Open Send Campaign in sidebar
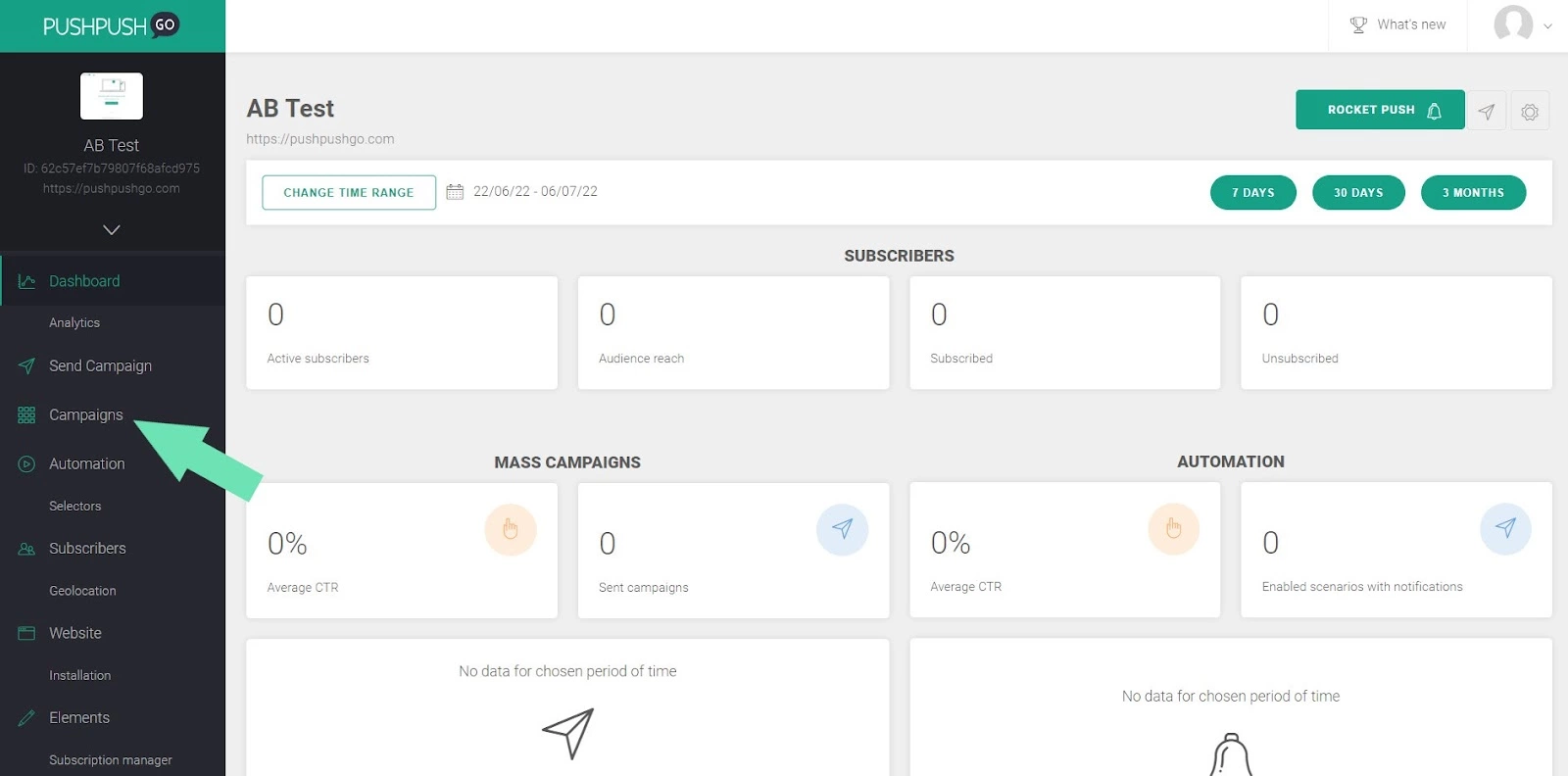1568x776 pixels. coord(100,365)
